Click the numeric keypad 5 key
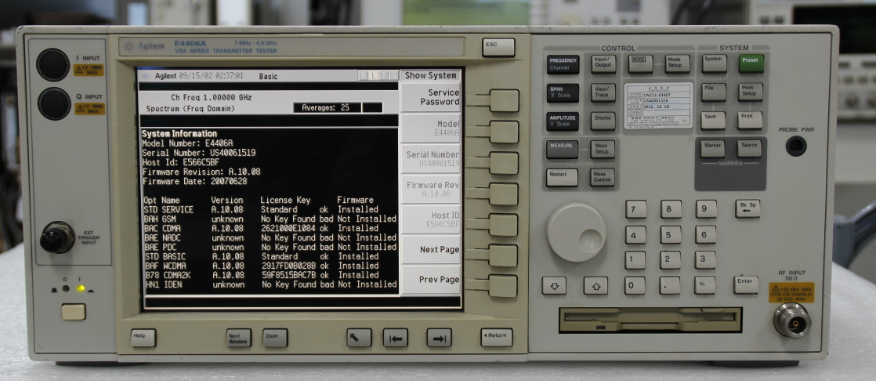876x381 pixels. (670, 235)
